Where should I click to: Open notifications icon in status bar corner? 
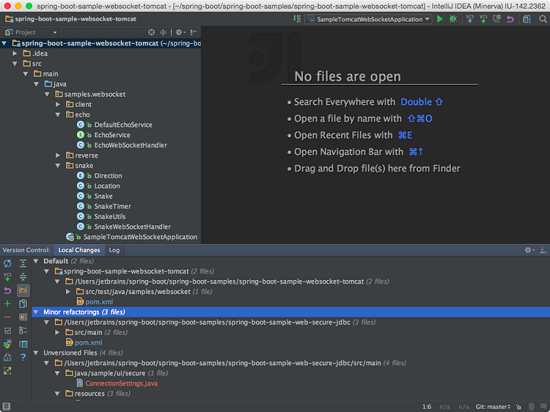[x=544, y=407]
